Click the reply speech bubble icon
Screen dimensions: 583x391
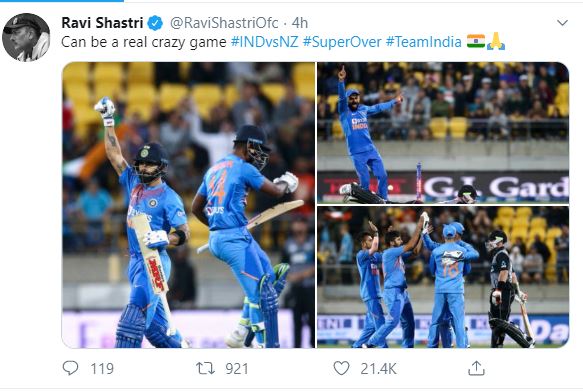70,368
